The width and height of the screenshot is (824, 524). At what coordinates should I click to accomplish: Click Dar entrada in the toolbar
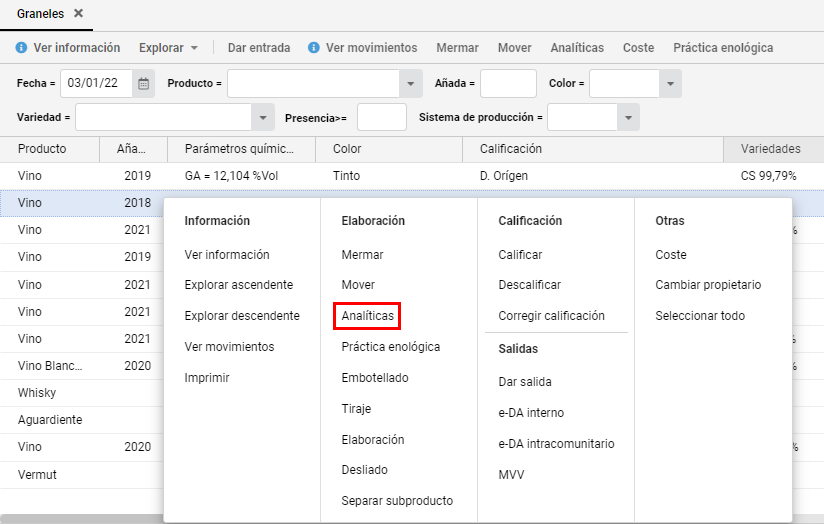259,48
